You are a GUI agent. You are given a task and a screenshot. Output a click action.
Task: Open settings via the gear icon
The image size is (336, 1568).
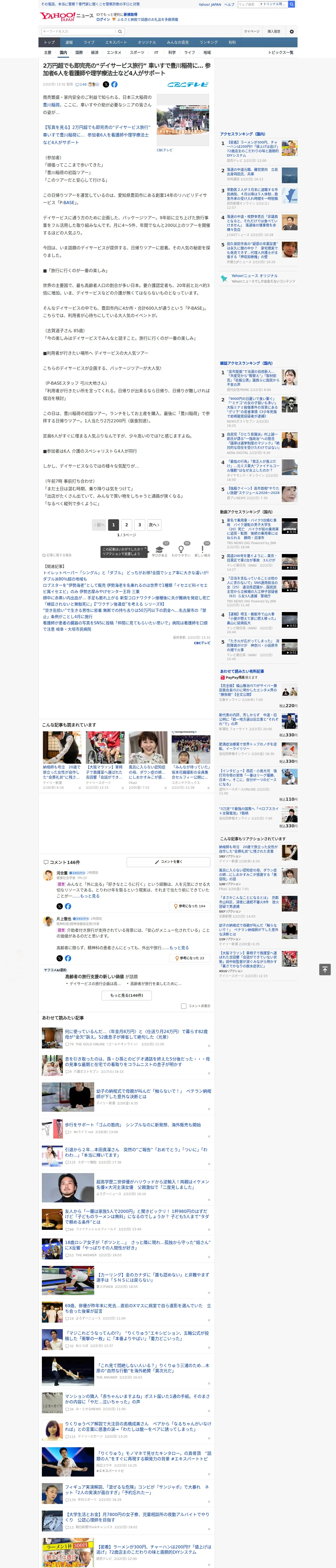coord(292,32)
